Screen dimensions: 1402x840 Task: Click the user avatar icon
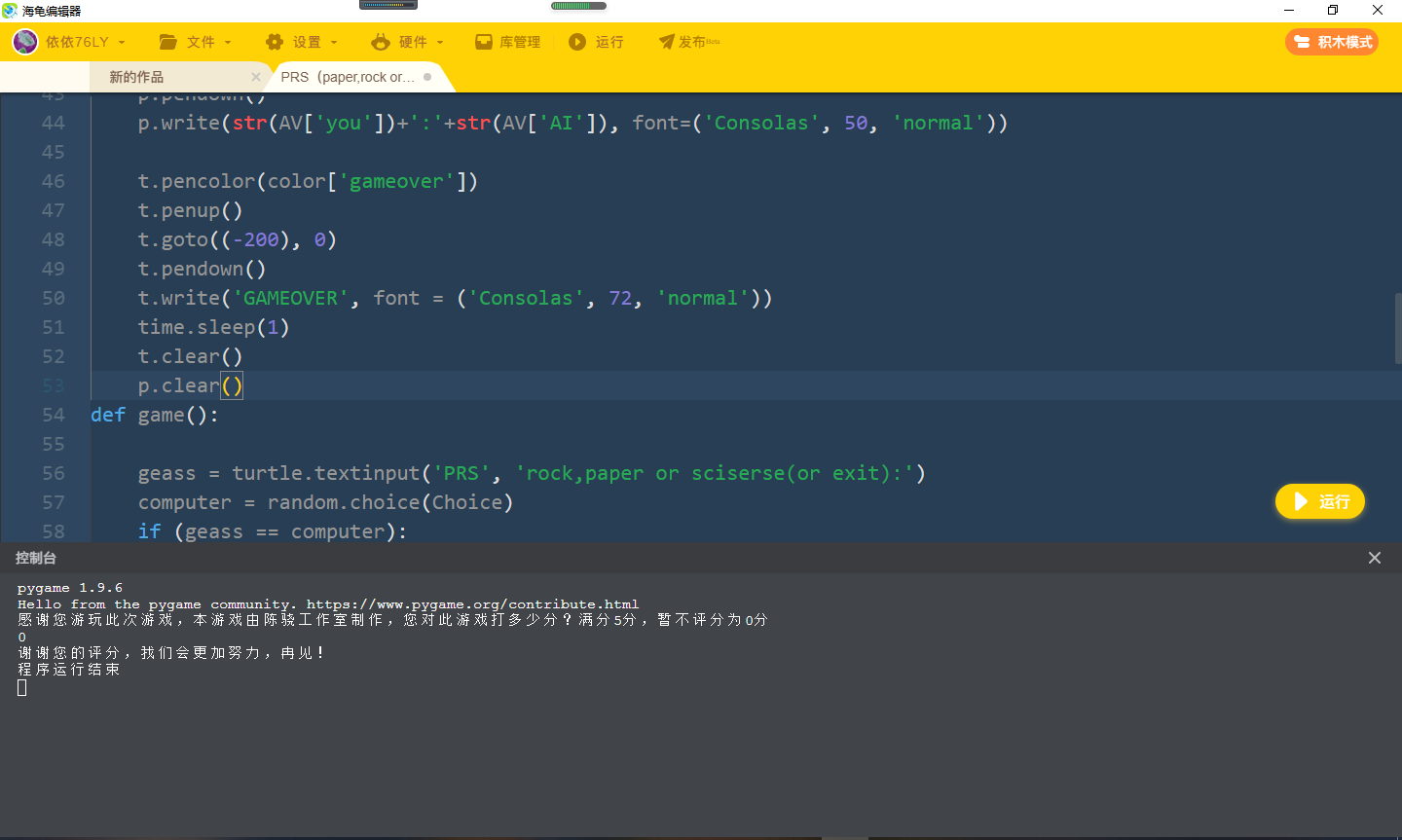(24, 42)
